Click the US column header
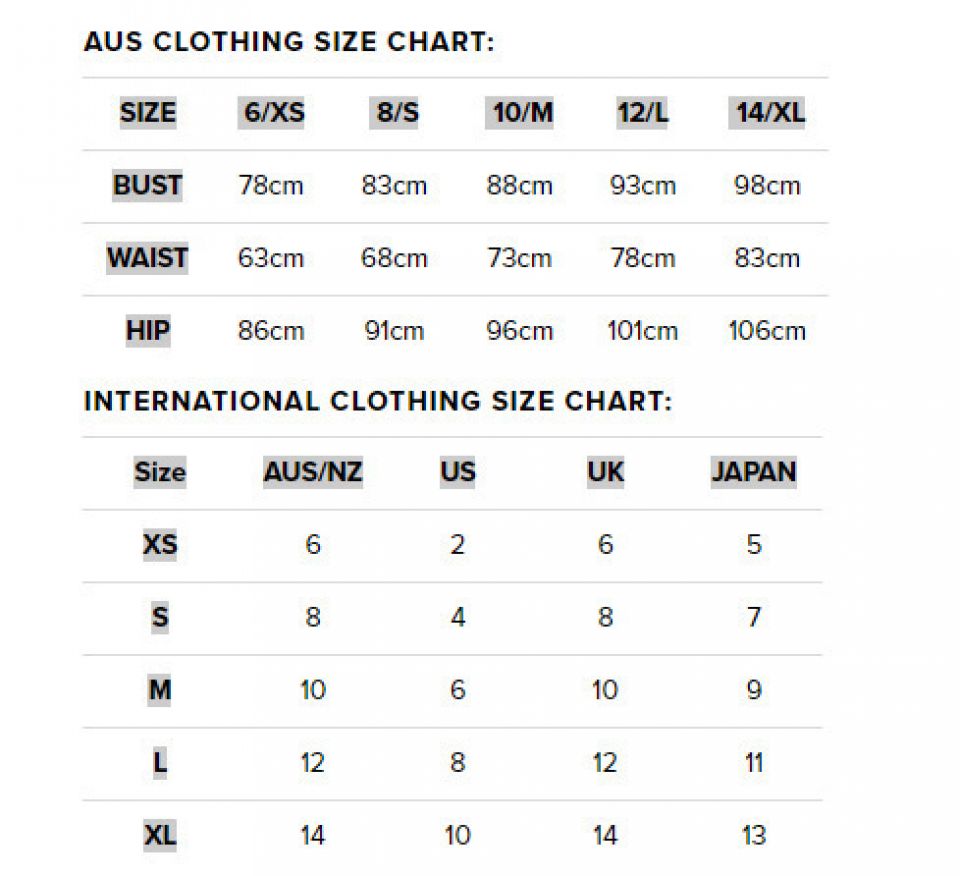Viewport: 960px width, 876px height. pyautogui.click(x=458, y=472)
